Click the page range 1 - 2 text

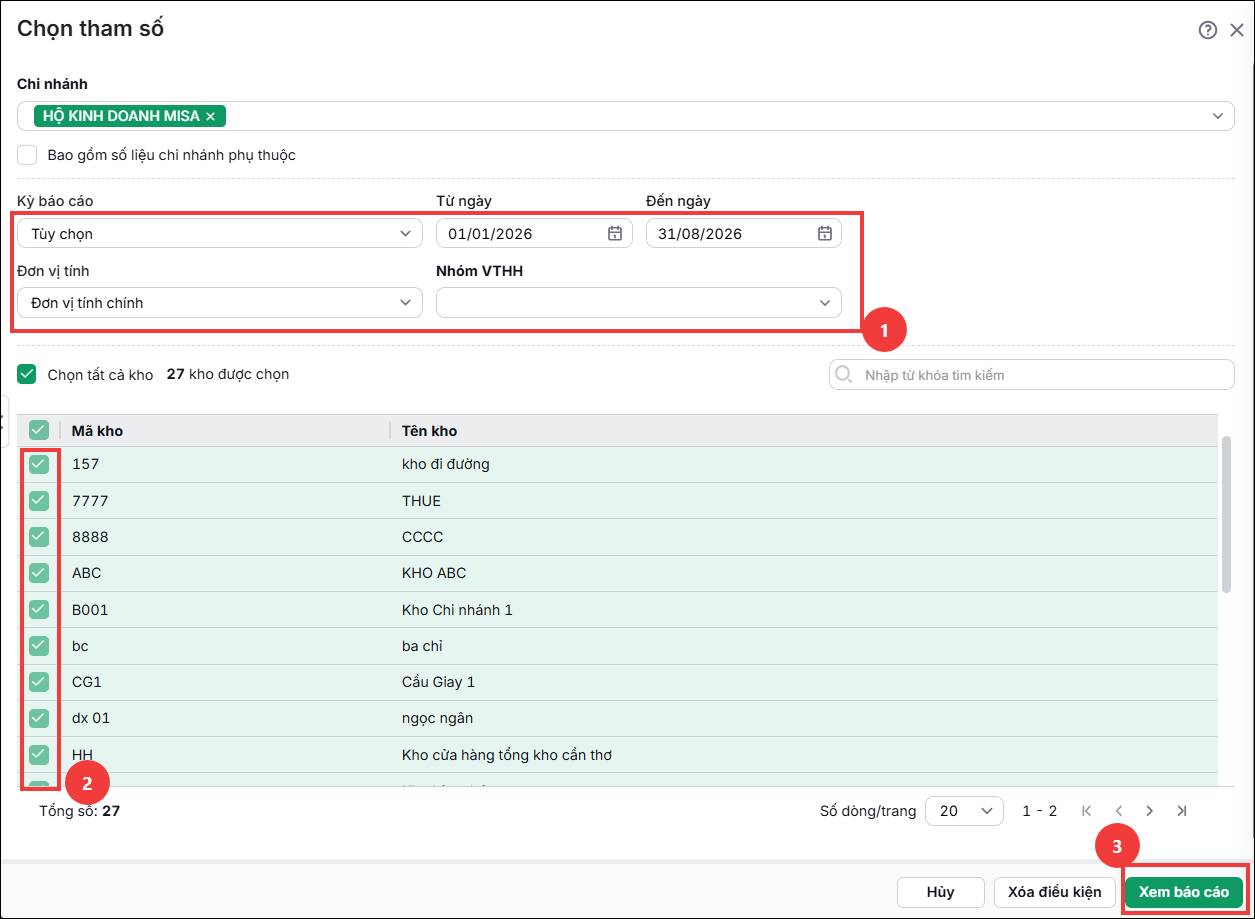pos(1040,811)
